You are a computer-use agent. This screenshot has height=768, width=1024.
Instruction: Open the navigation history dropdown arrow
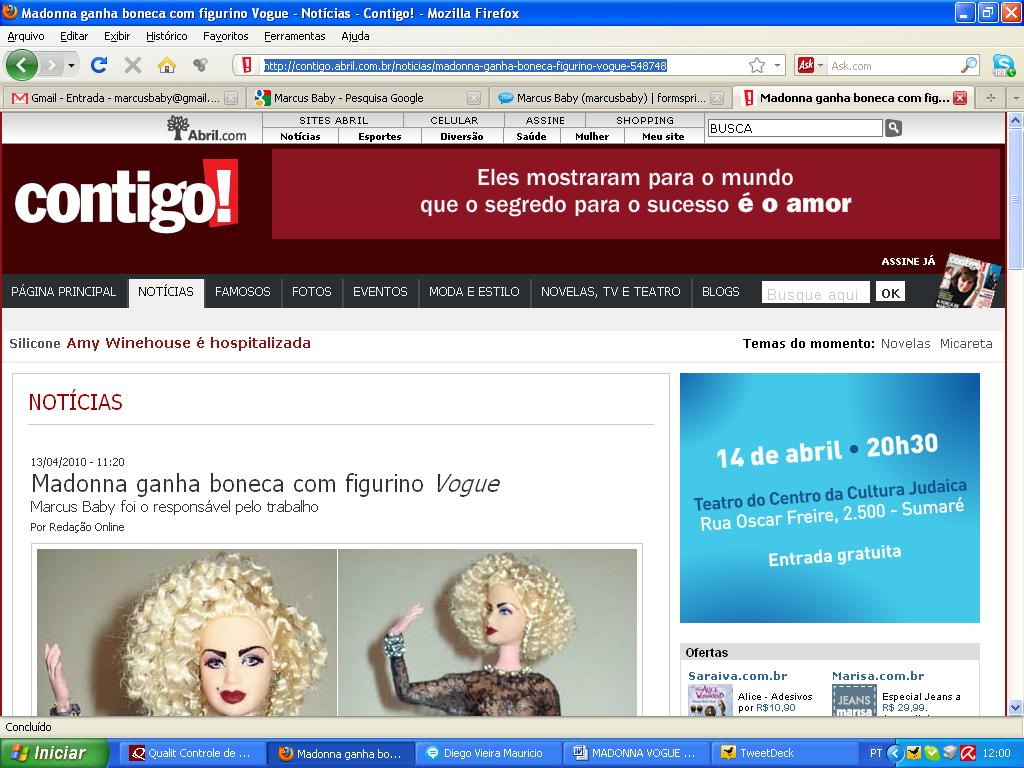71,65
